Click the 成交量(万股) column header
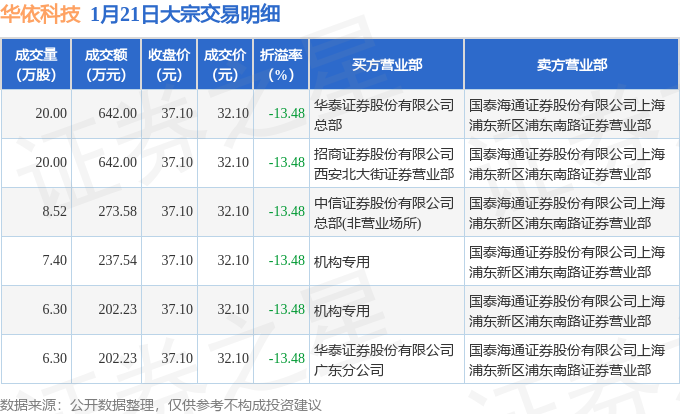The height and width of the screenshot is (414, 680). (x=36, y=65)
